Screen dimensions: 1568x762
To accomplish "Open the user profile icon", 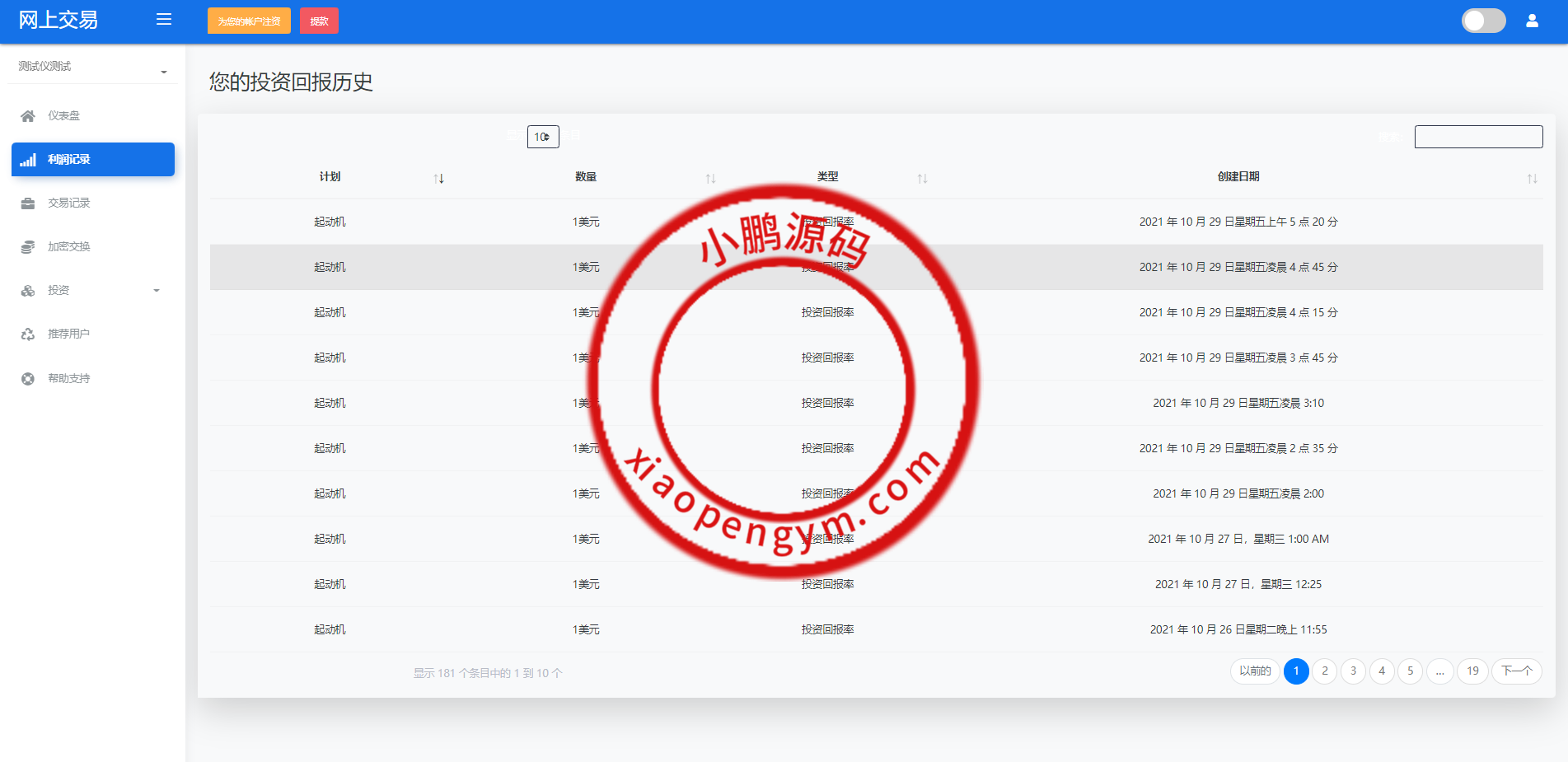I will tap(1532, 21).
